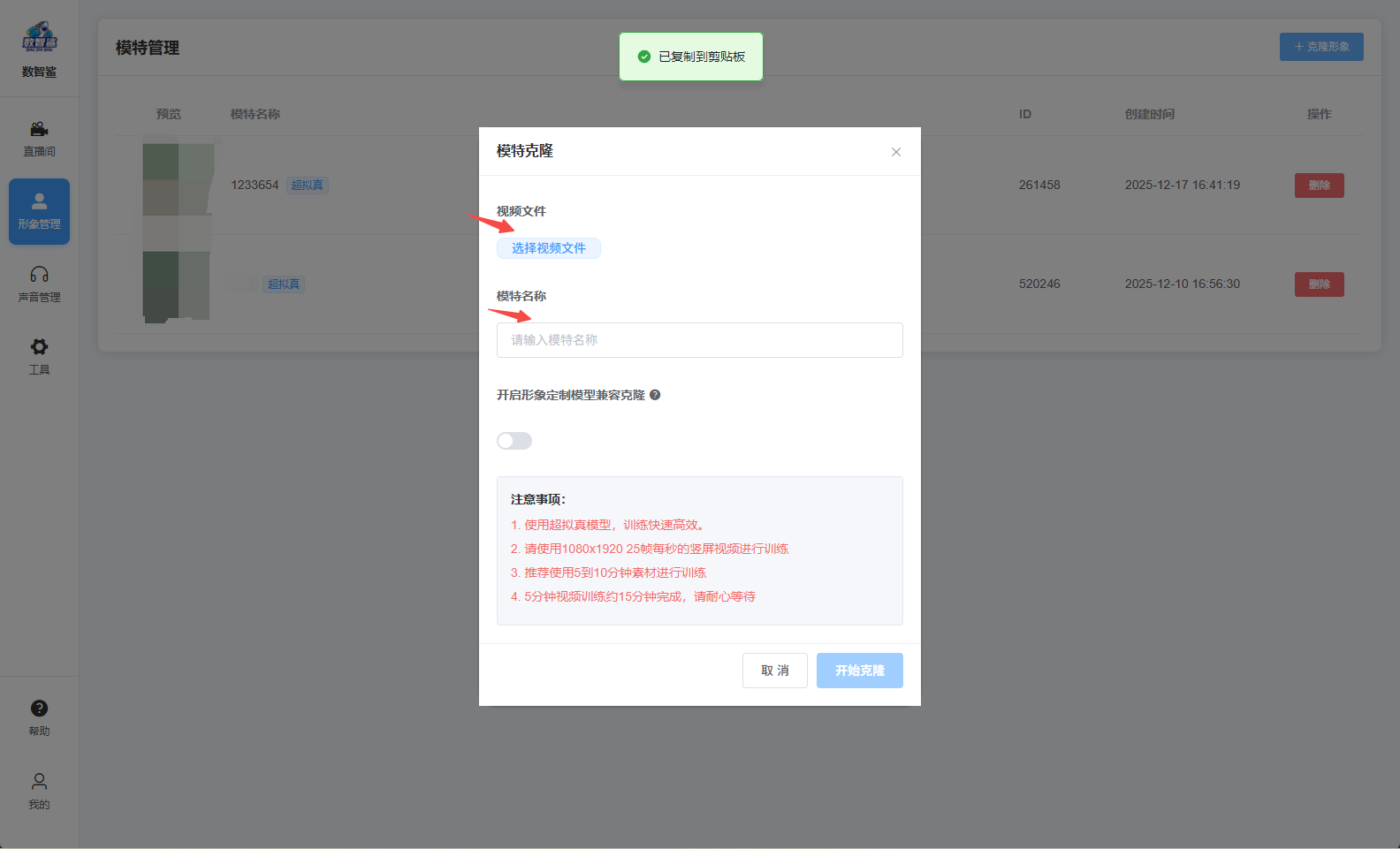Click the 取消 button
The image size is (1400, 849).
[775, 671]
